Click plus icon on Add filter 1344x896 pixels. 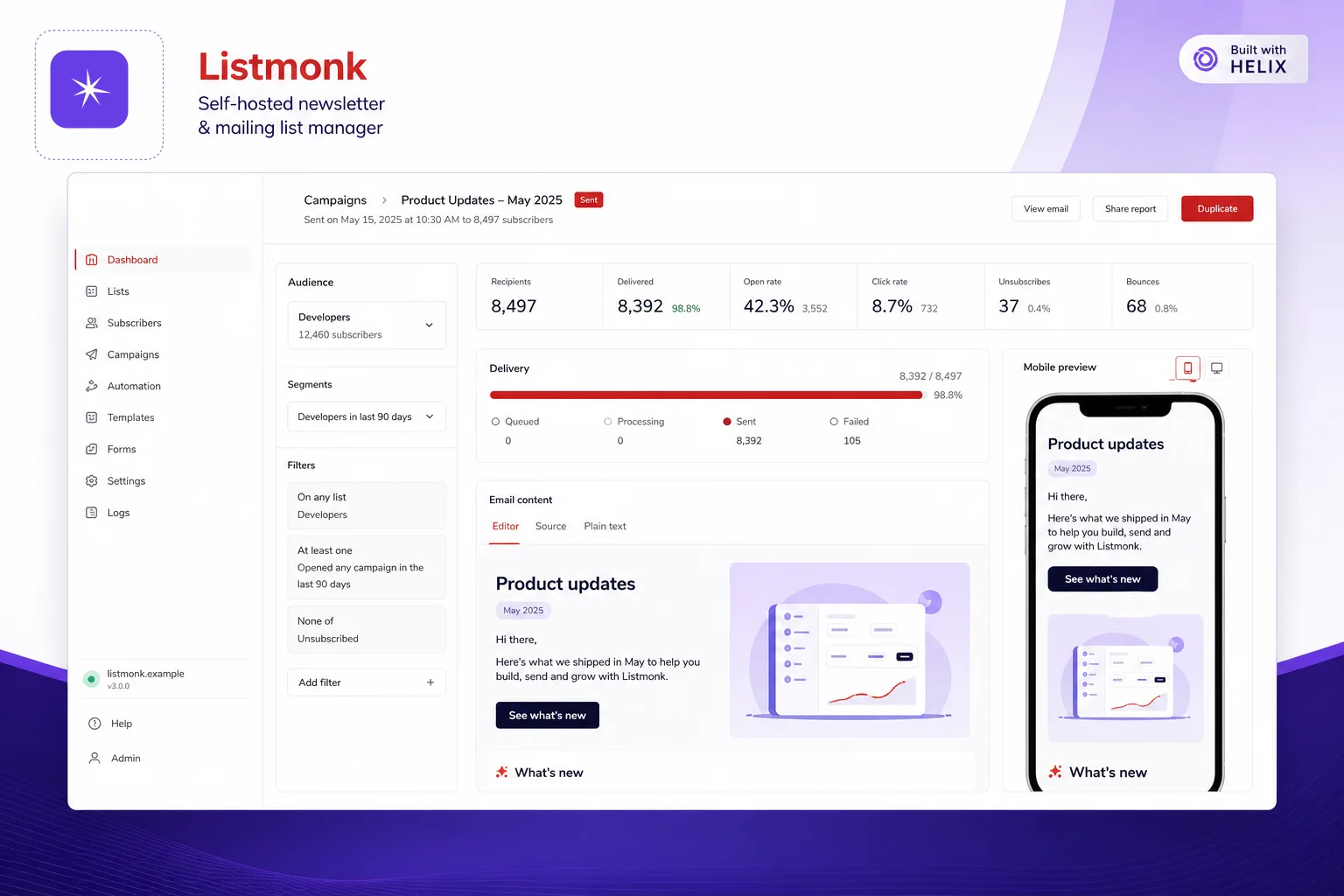point(430,682)
